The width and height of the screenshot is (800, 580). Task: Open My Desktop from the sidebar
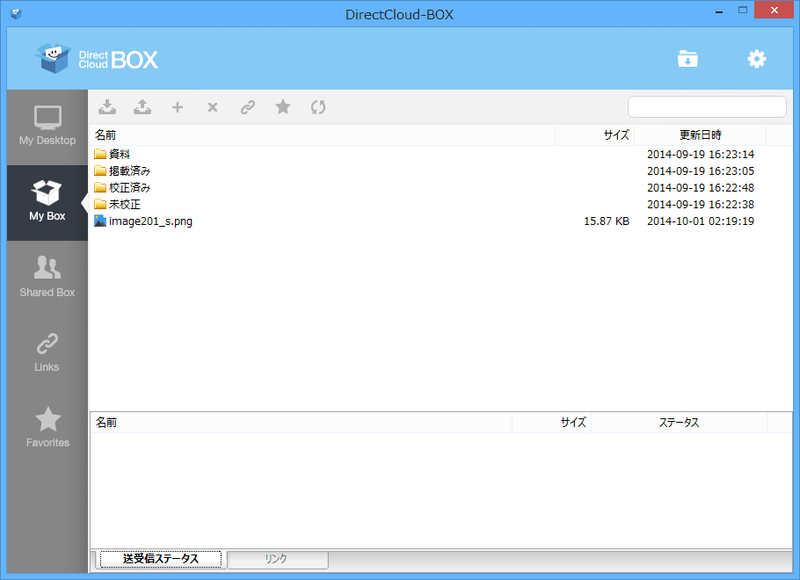(x=46, y=128)
